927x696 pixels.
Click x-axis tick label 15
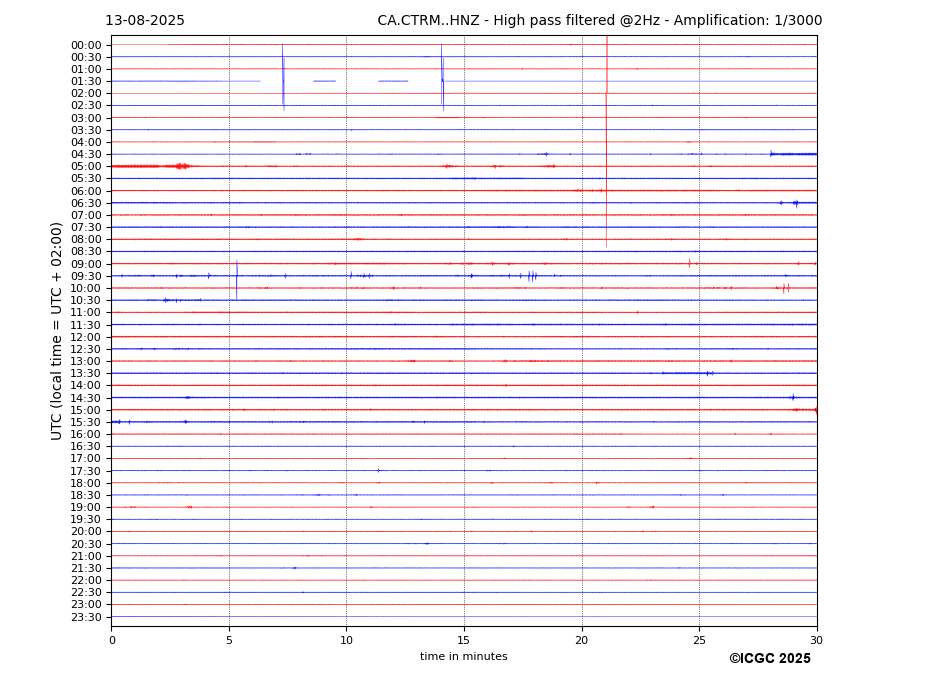[464, 640]
